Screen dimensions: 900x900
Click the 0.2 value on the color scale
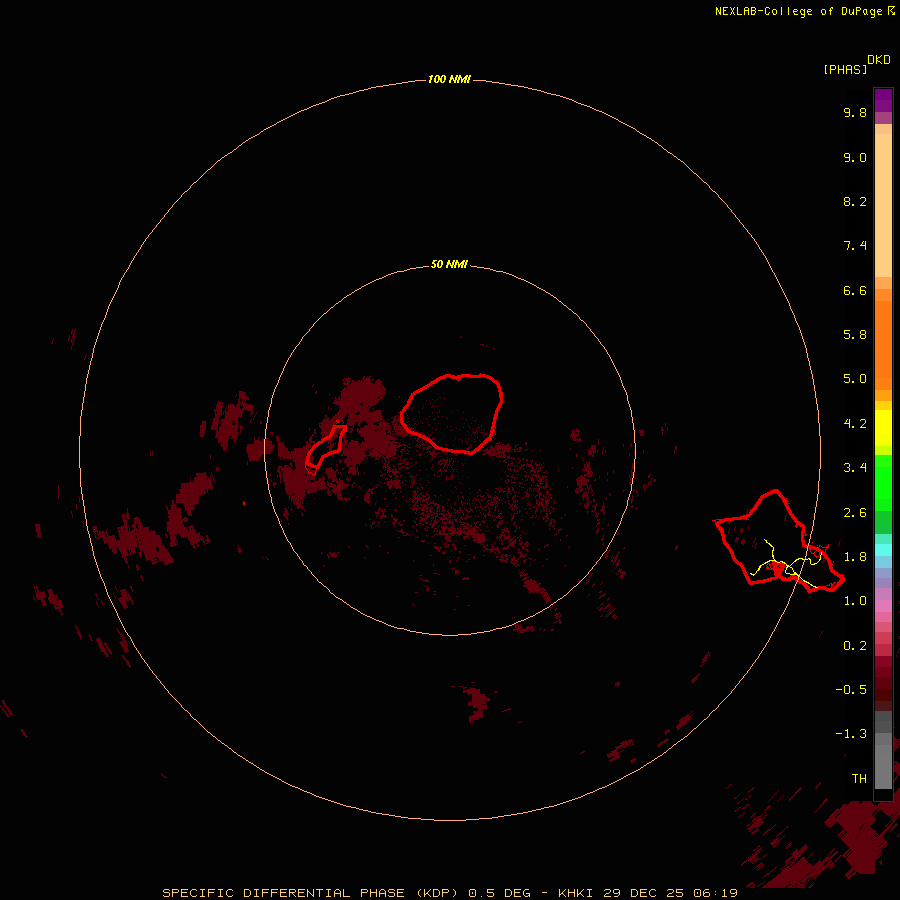click(x=855, y=646)
